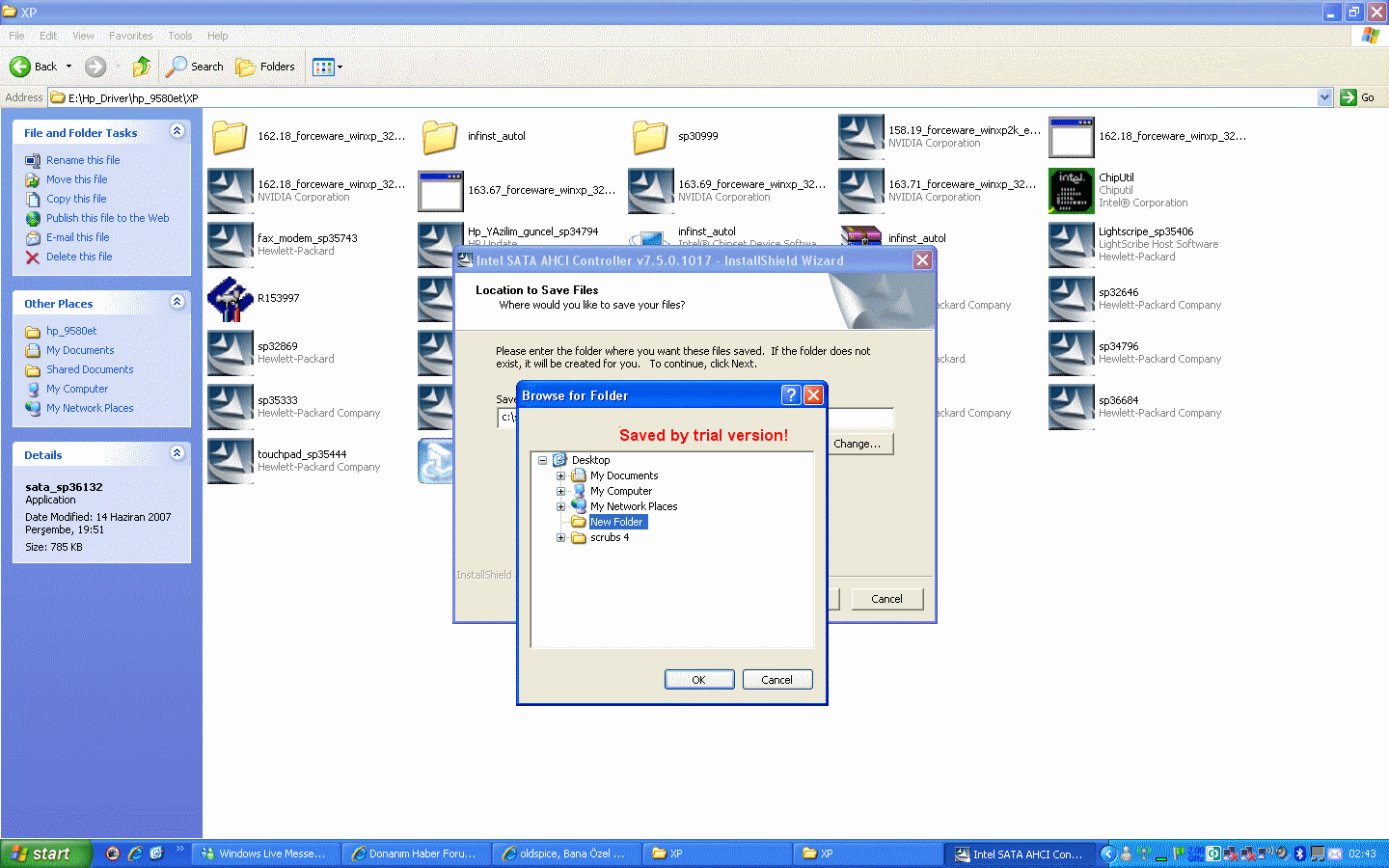Screen dimensions: 1389x868
Task: Click Cancel in InstallShield Wizard window
Action: click(886, 599)
